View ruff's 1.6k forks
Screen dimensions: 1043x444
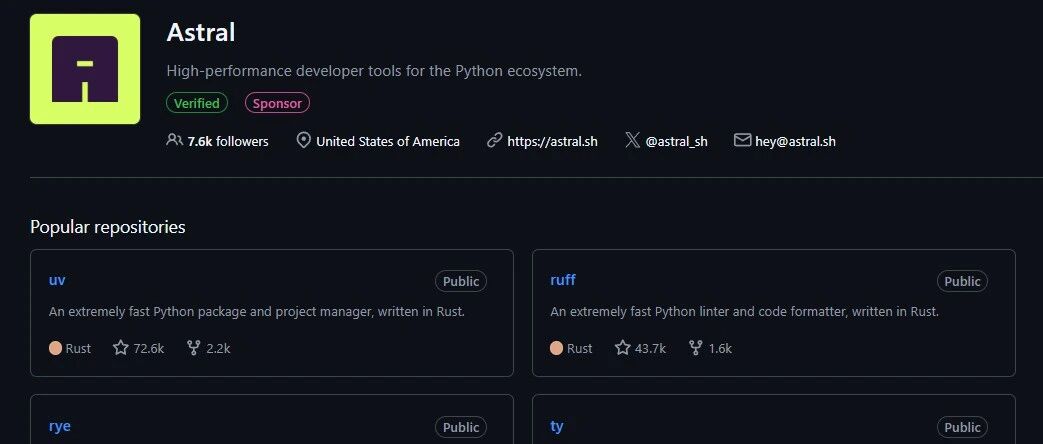point(720,348)
